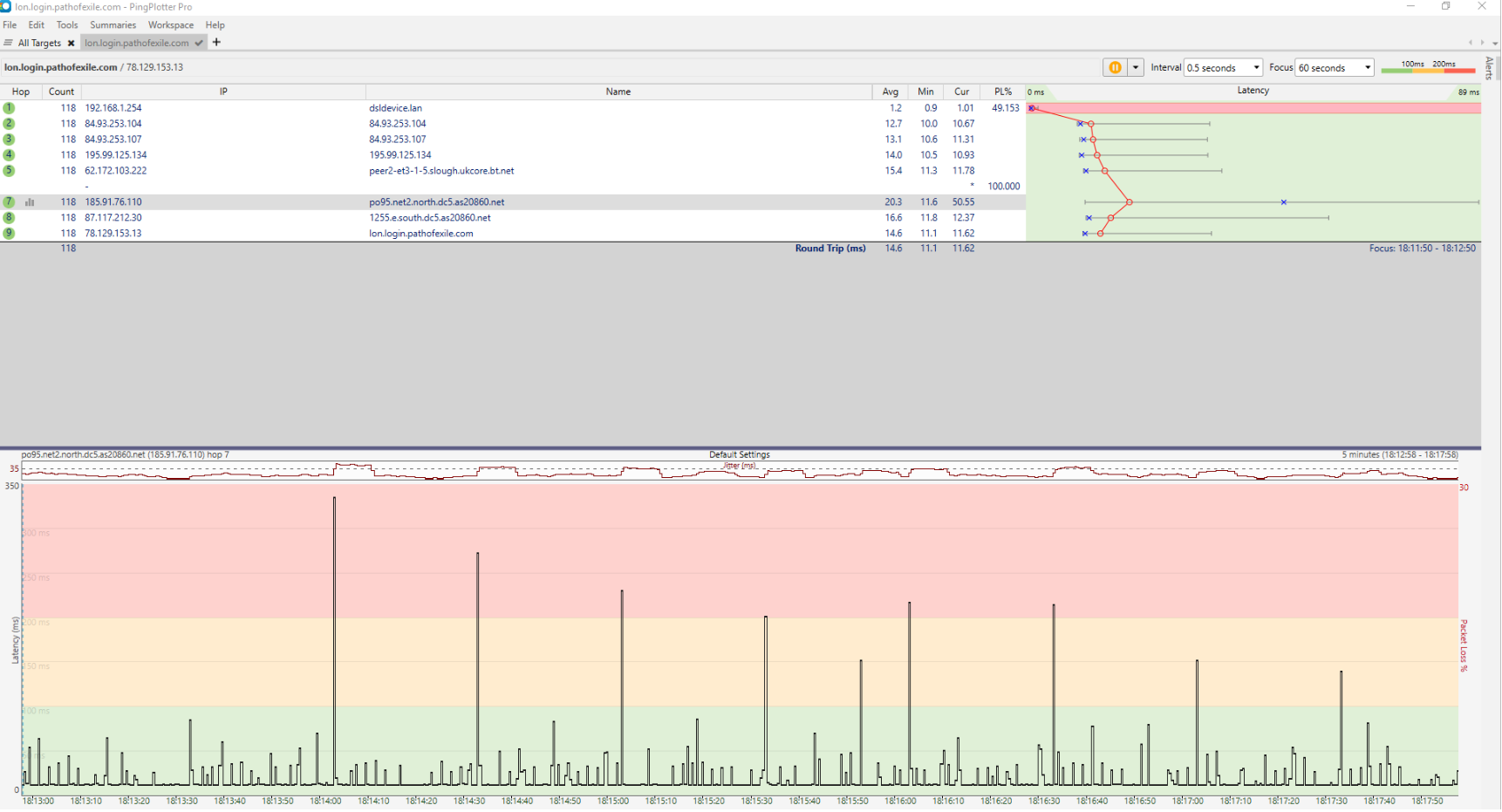Click the IP column header

point(223,92)
